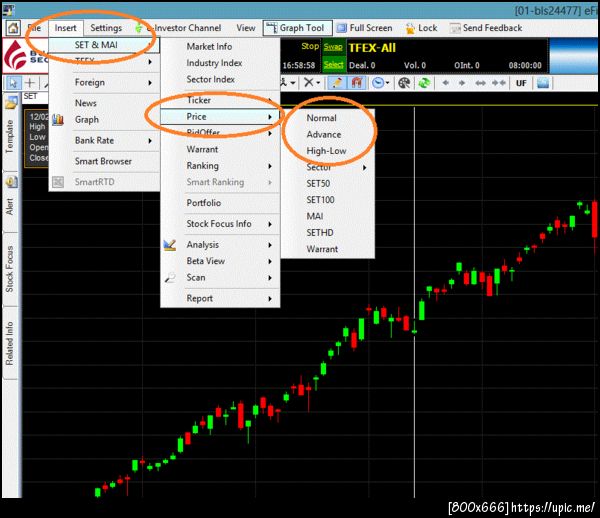The height and width of the screenshot is (518, 600).
Task: Click the clock time-period icon
Action: 378,83
